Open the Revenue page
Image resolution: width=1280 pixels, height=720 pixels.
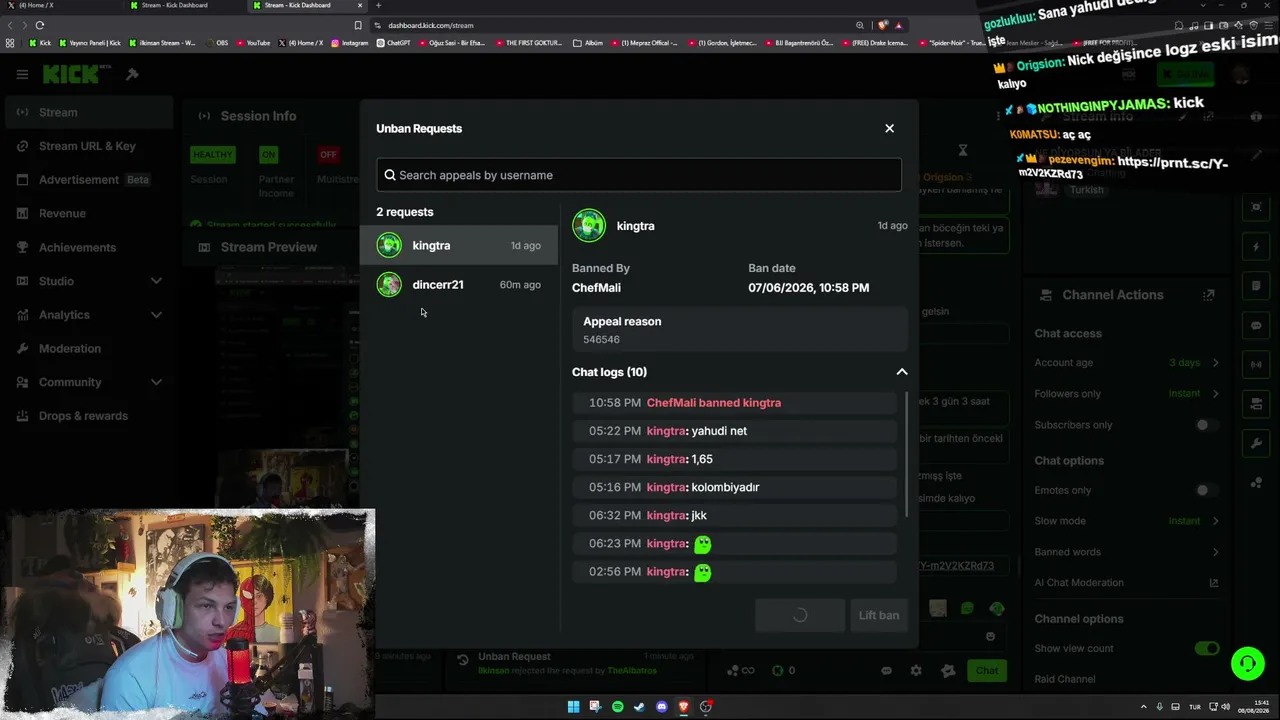(x=88, y=213)
